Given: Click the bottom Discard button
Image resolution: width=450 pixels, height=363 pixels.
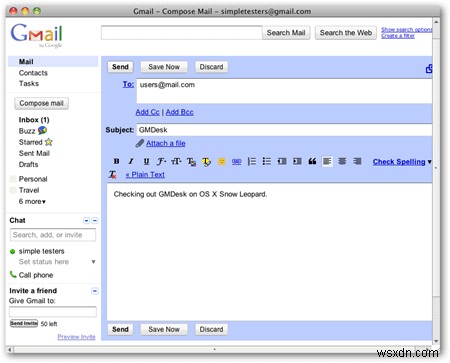Looking at the screenshot, I should (x=211, y=329).
